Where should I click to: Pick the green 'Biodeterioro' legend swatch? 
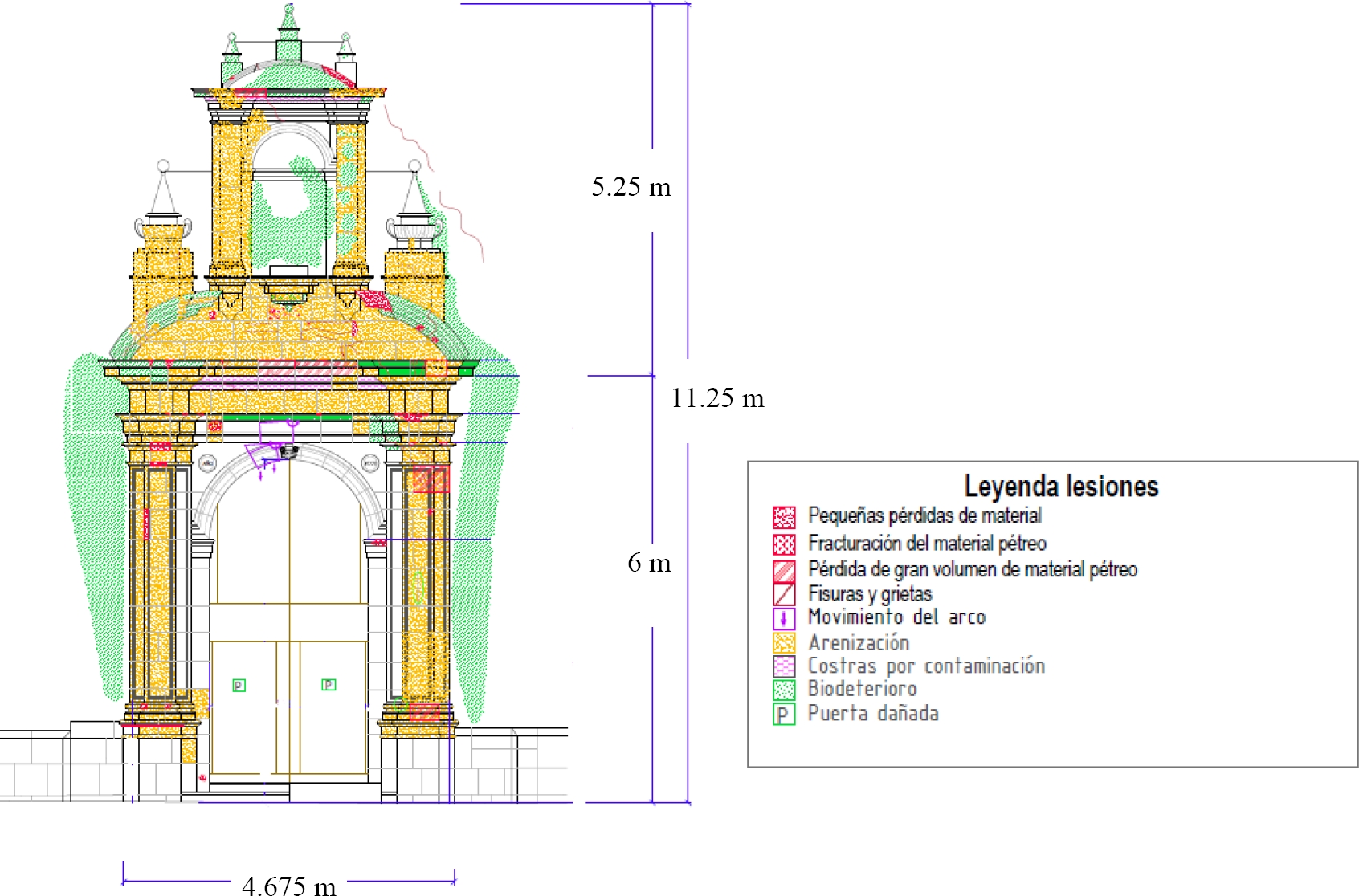click(x=784, y=690)
